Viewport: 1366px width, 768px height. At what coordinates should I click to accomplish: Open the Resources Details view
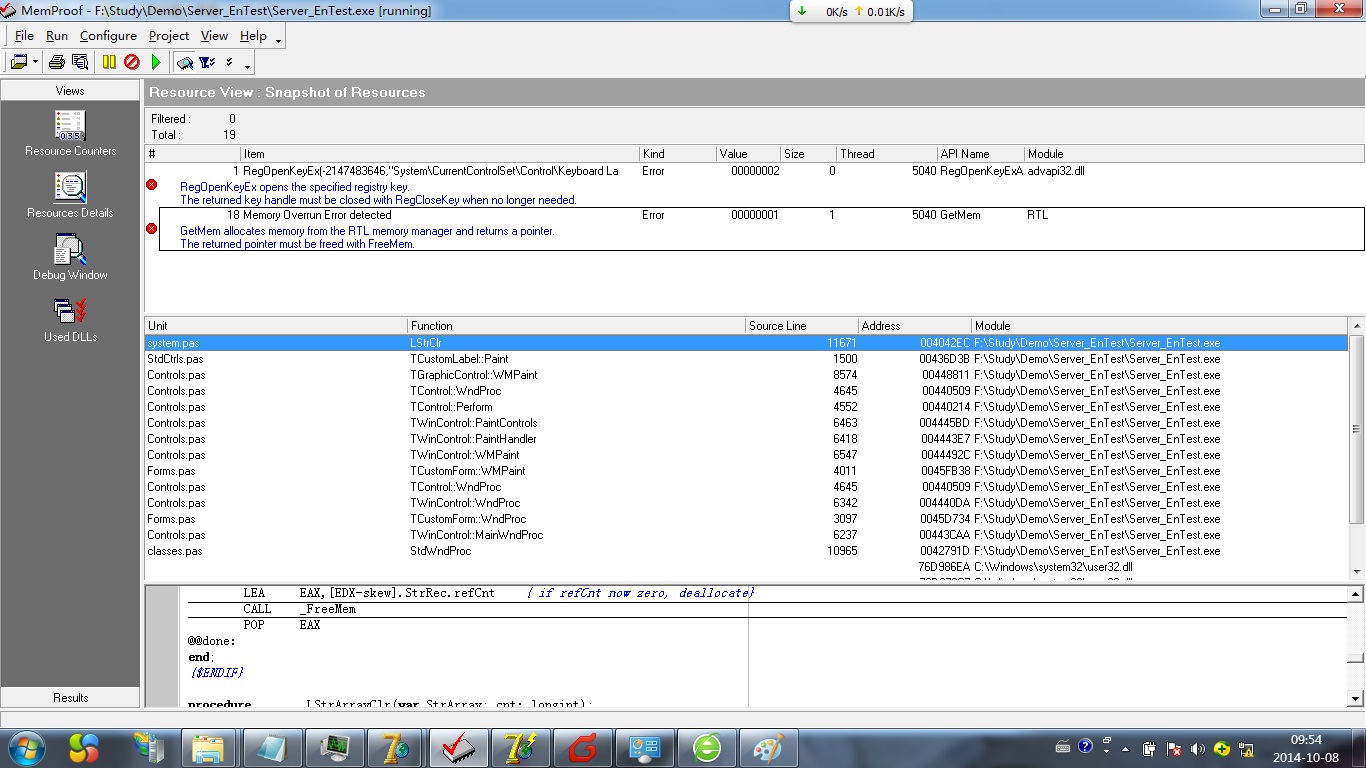pyautogui.click(x=71, y=195)
